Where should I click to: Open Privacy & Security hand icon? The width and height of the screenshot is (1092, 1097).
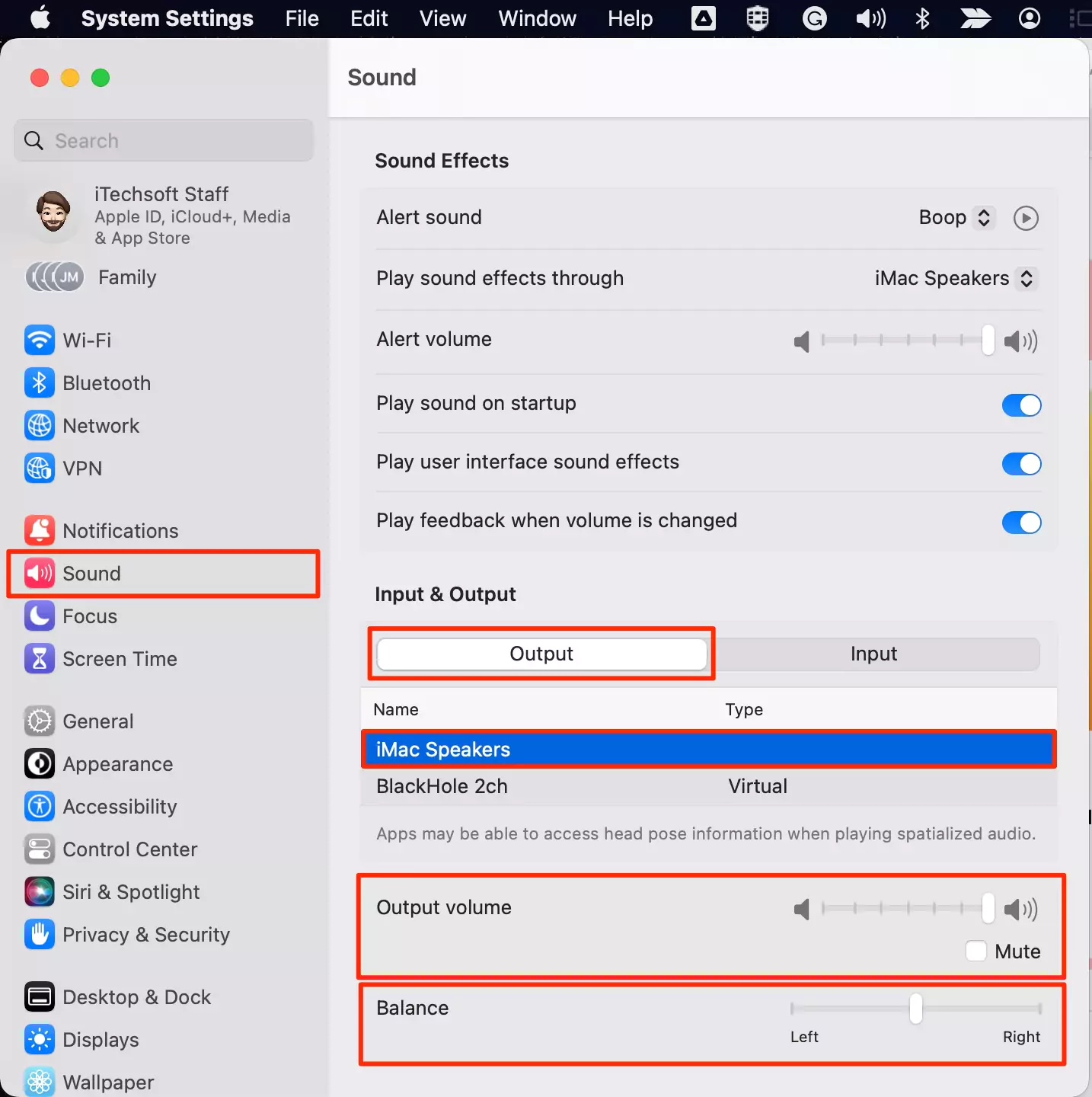point(40,934)
